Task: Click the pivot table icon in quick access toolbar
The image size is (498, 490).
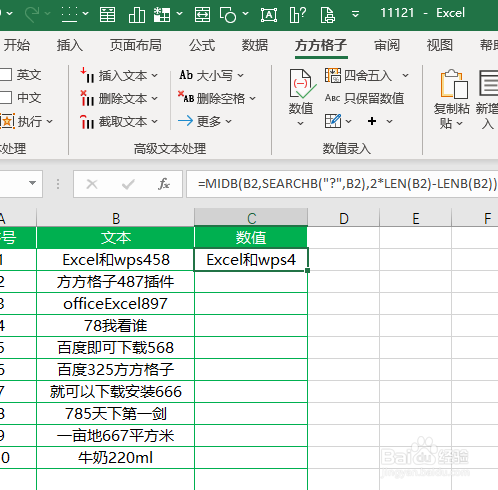Action: point(162,14)
